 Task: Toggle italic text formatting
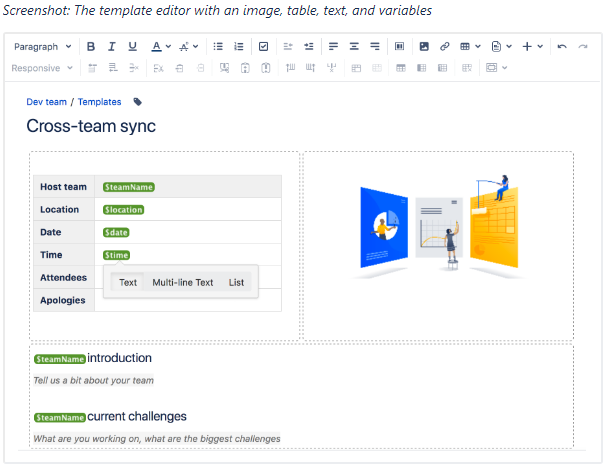tap(112, 47)
